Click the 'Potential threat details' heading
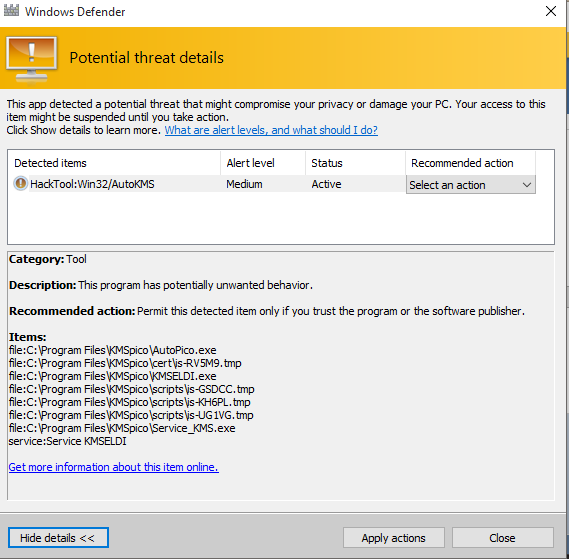Image resolution: width=569 pixels, height=559 pixels. click(147, 58)
